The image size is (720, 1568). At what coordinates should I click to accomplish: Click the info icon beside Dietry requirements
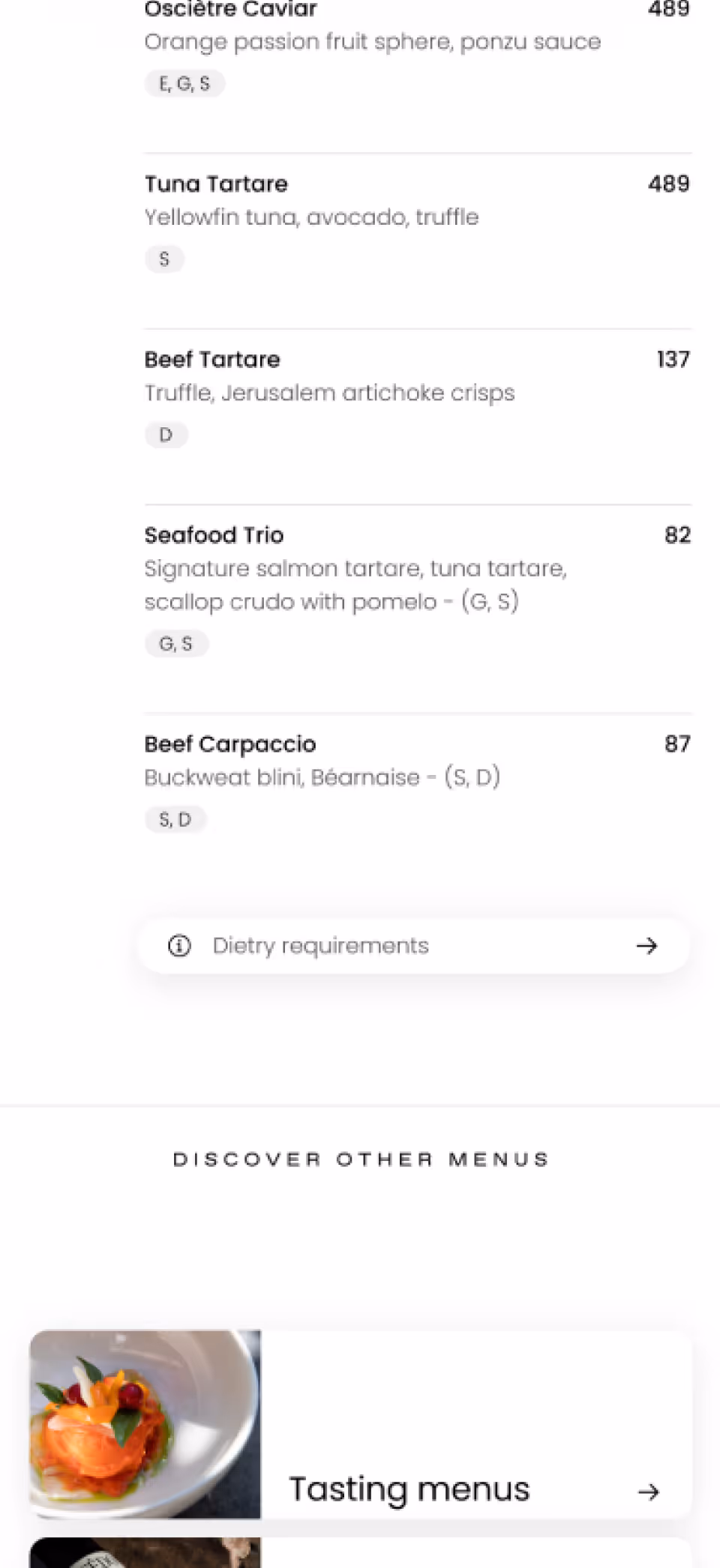coord(179,946)
